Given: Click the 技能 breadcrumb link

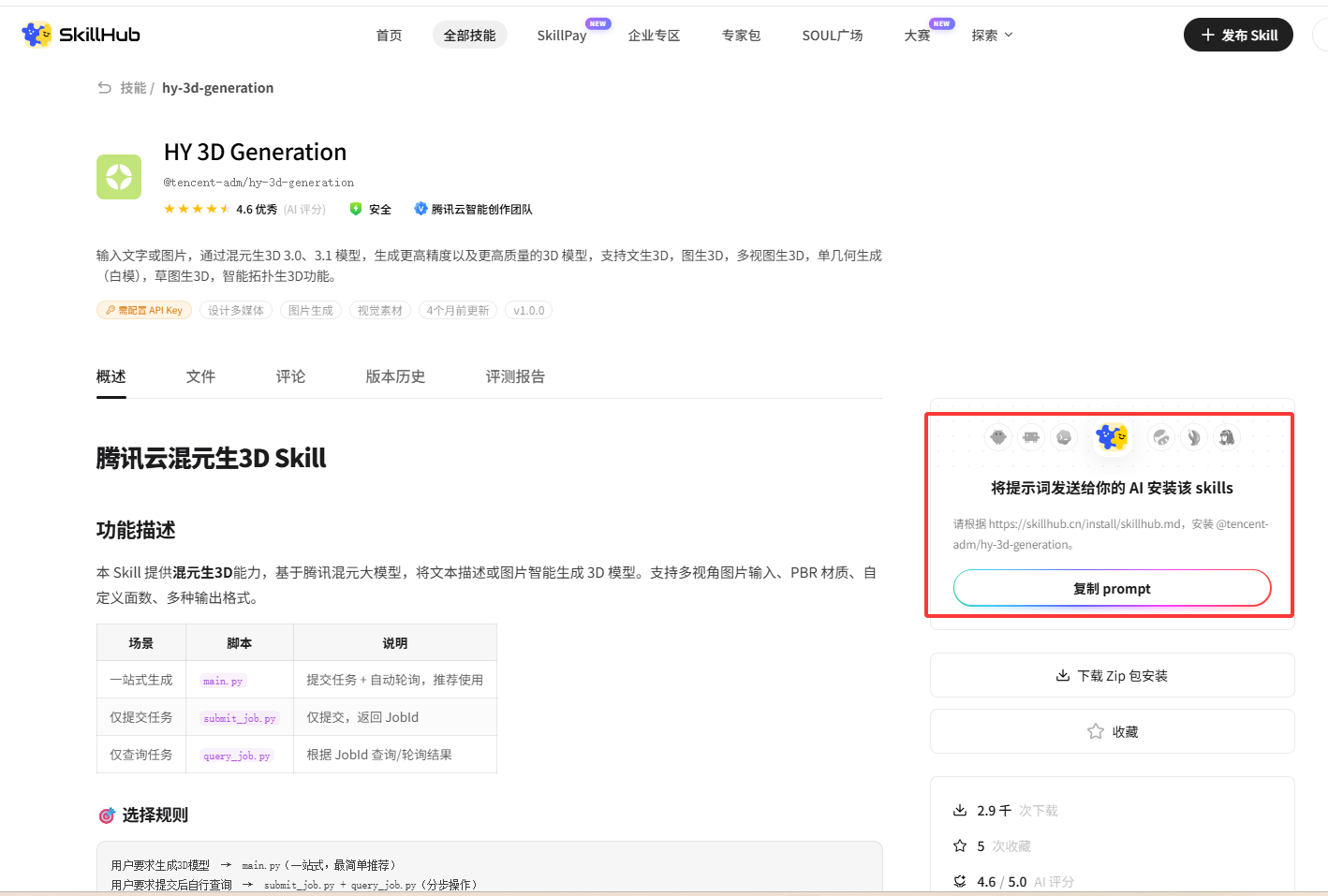Looking at the screenshot, I should 133,88.
